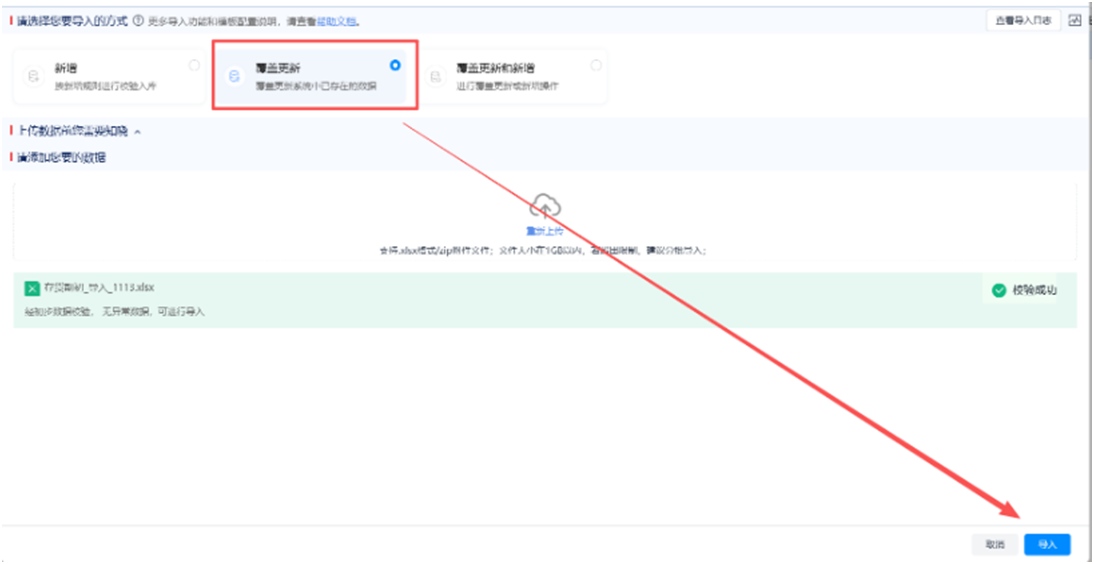1094x564 pixels.
Task: Click the cloud upload icon
Action: tap(545, 206)
